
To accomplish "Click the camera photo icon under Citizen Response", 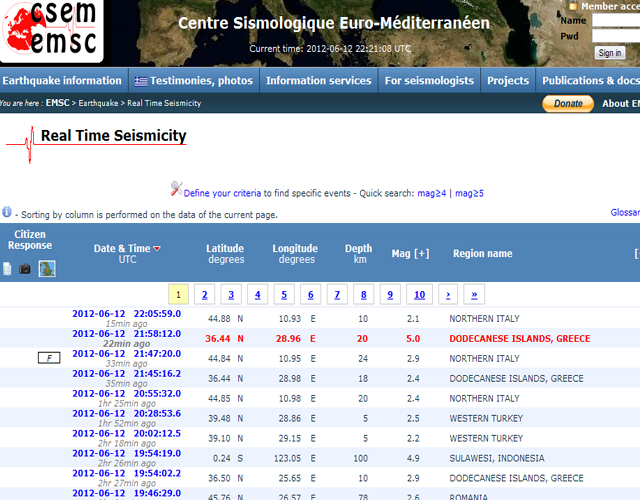I will click(x=25, y=269).
